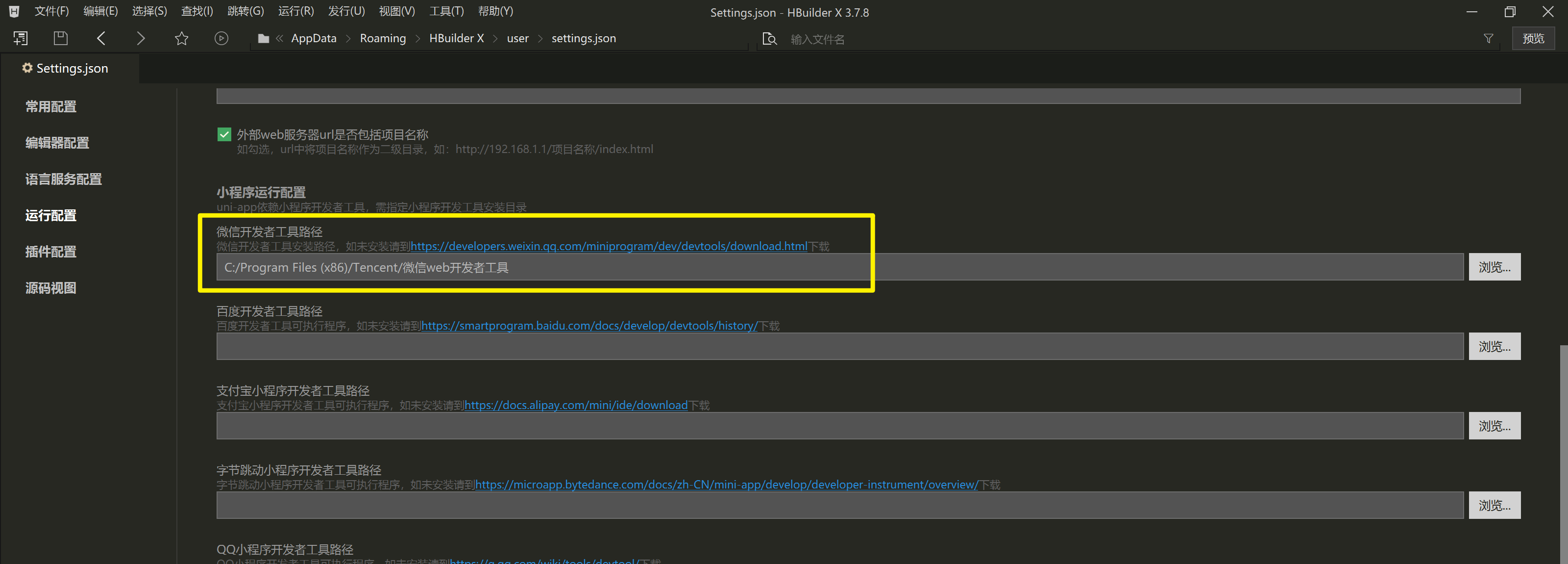Click AppData in the breadcrumb path
The width and height of the screenshot is (1568, 564).
pos(314,38)
